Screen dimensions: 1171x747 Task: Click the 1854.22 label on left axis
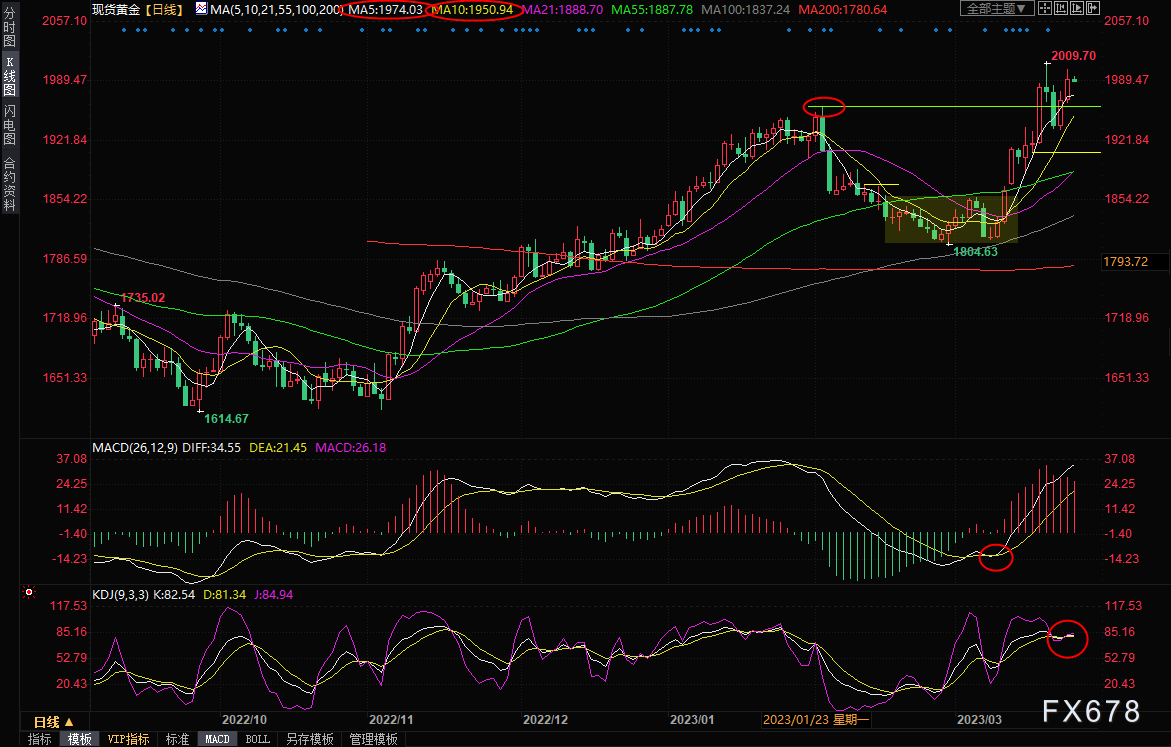tap(65, 199)
